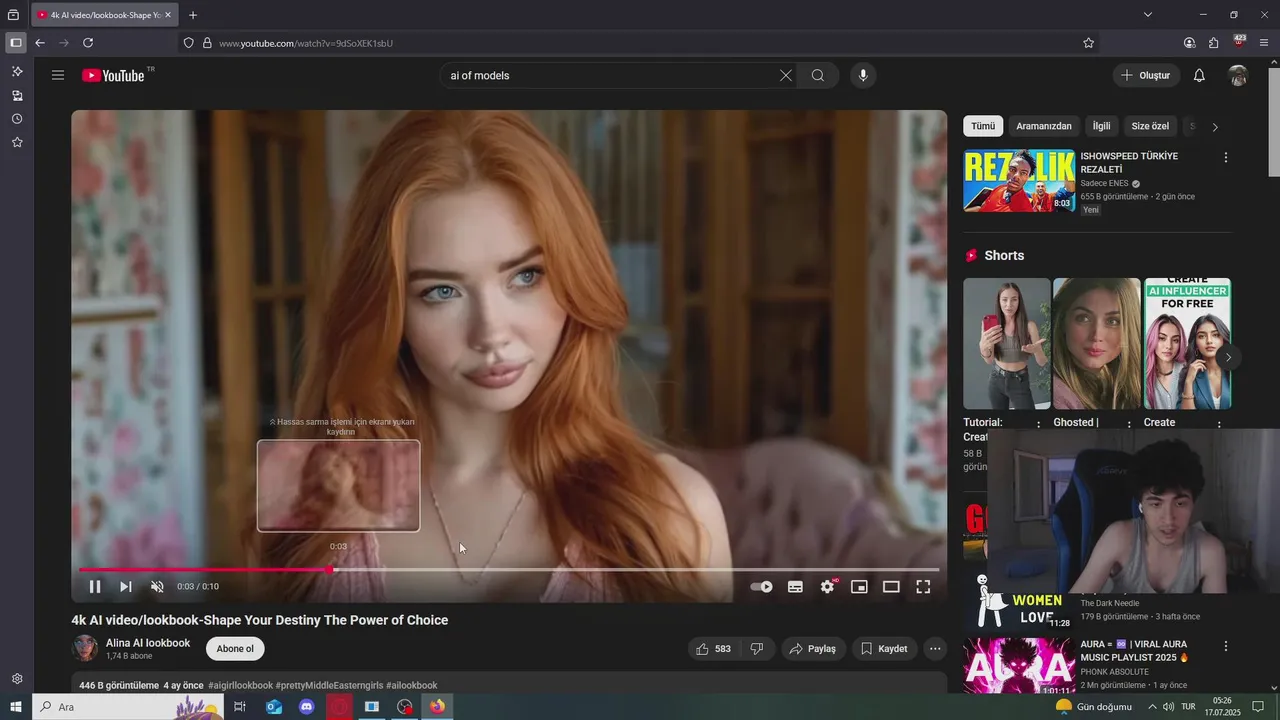Share video with Paylaş button

pos(813,649)
